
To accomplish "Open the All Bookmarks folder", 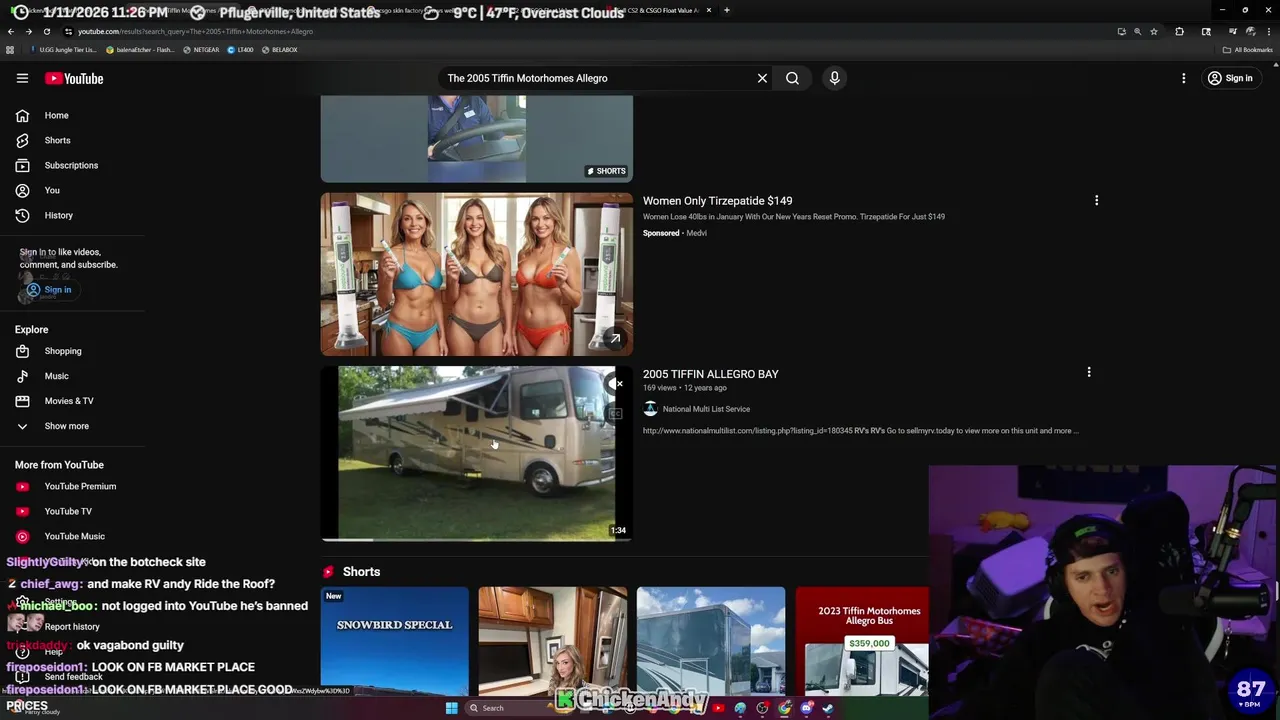I will (1248, 49).
